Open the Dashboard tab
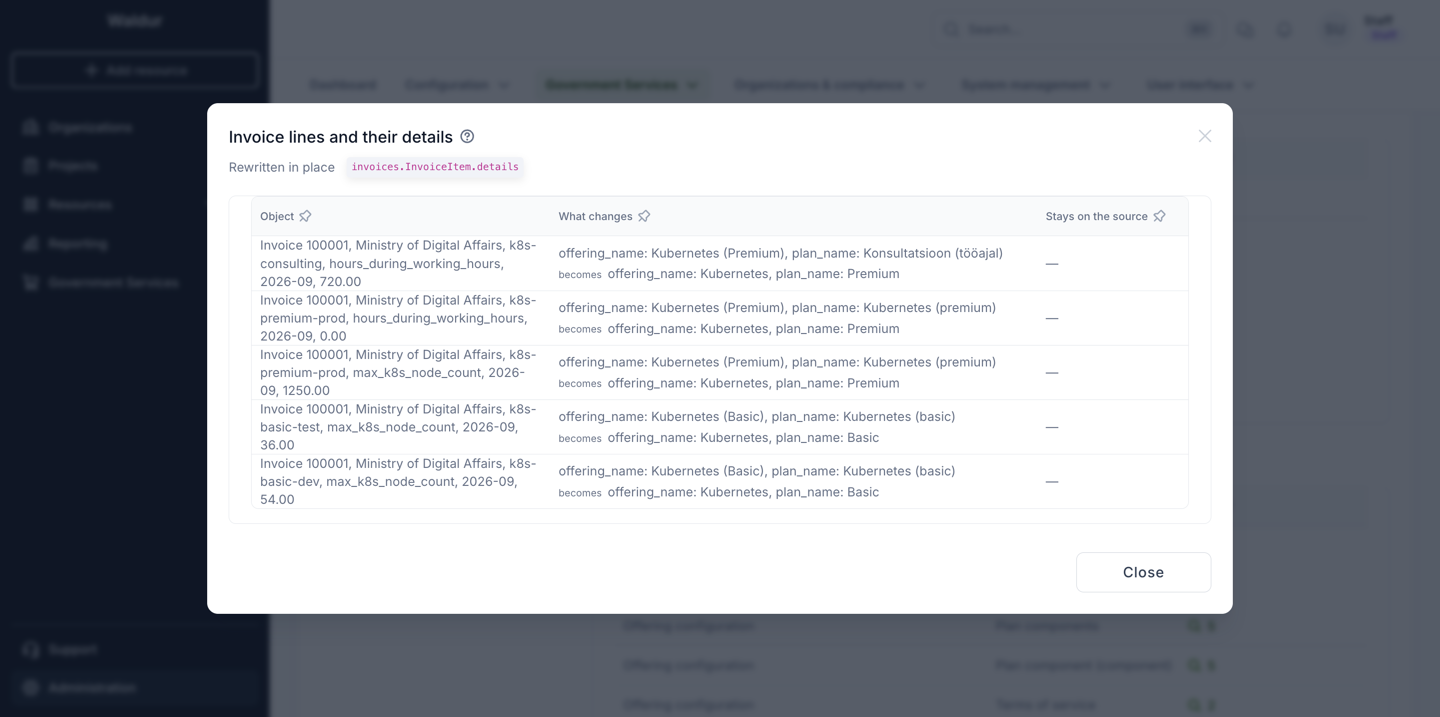 pyautogui.click(x=343, y=85)
